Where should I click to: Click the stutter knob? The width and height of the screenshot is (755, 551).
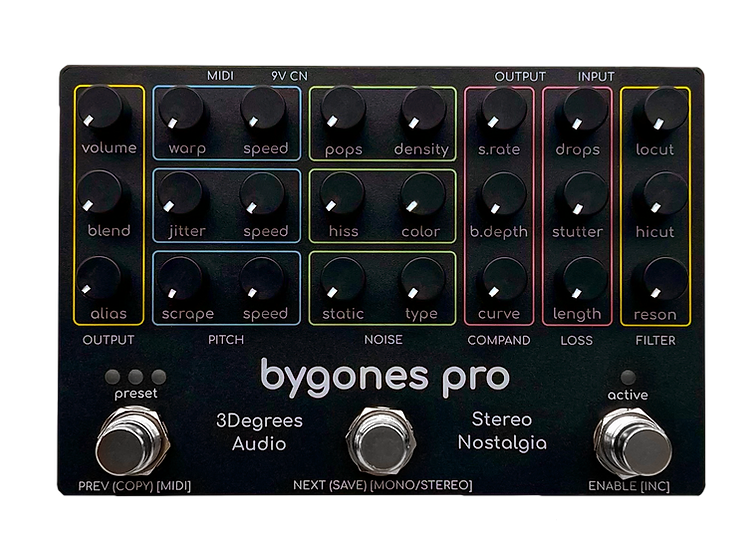[586, 194]
